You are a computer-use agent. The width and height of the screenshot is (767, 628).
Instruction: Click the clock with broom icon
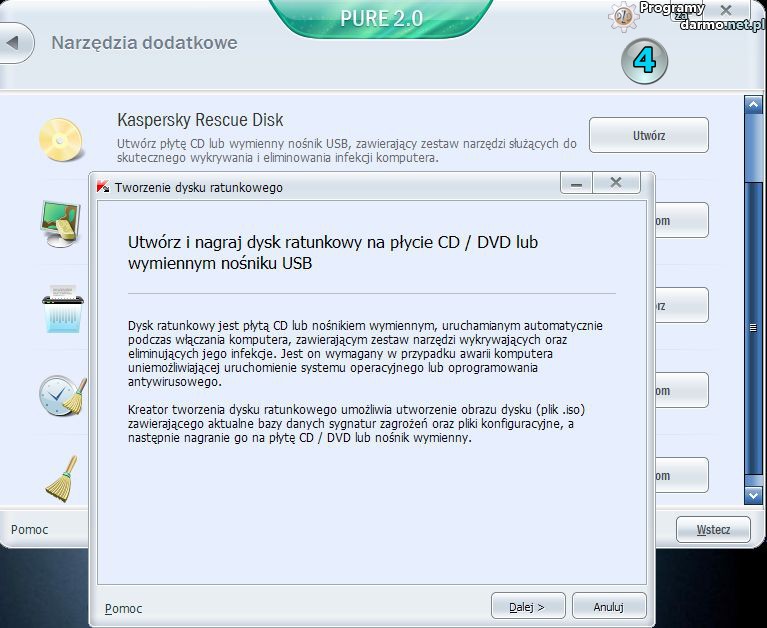(63, 395)
